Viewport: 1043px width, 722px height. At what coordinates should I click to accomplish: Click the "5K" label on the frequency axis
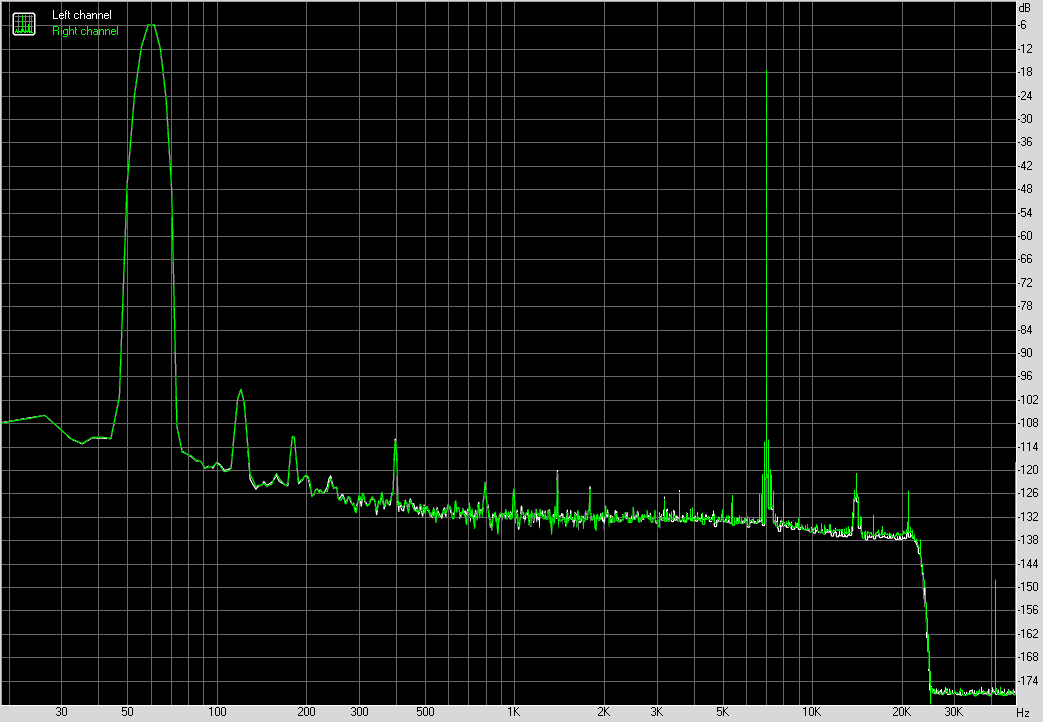[x=722, y=712]
